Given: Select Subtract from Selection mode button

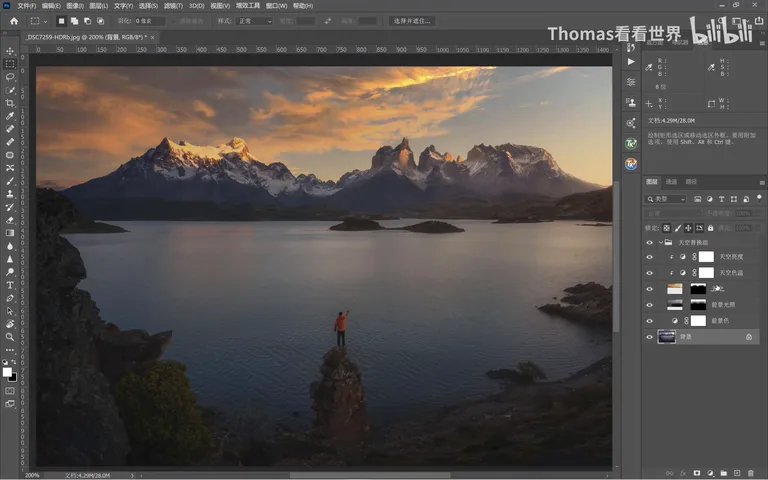Looking at the screenshot, I should click(x=87, y=21).
